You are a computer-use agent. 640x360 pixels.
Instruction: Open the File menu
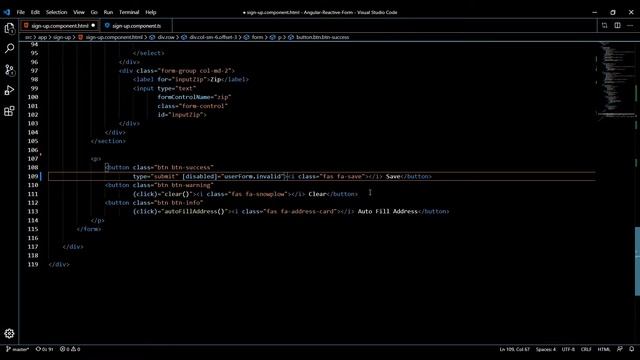pyautogui.click(x=20, y=12)
